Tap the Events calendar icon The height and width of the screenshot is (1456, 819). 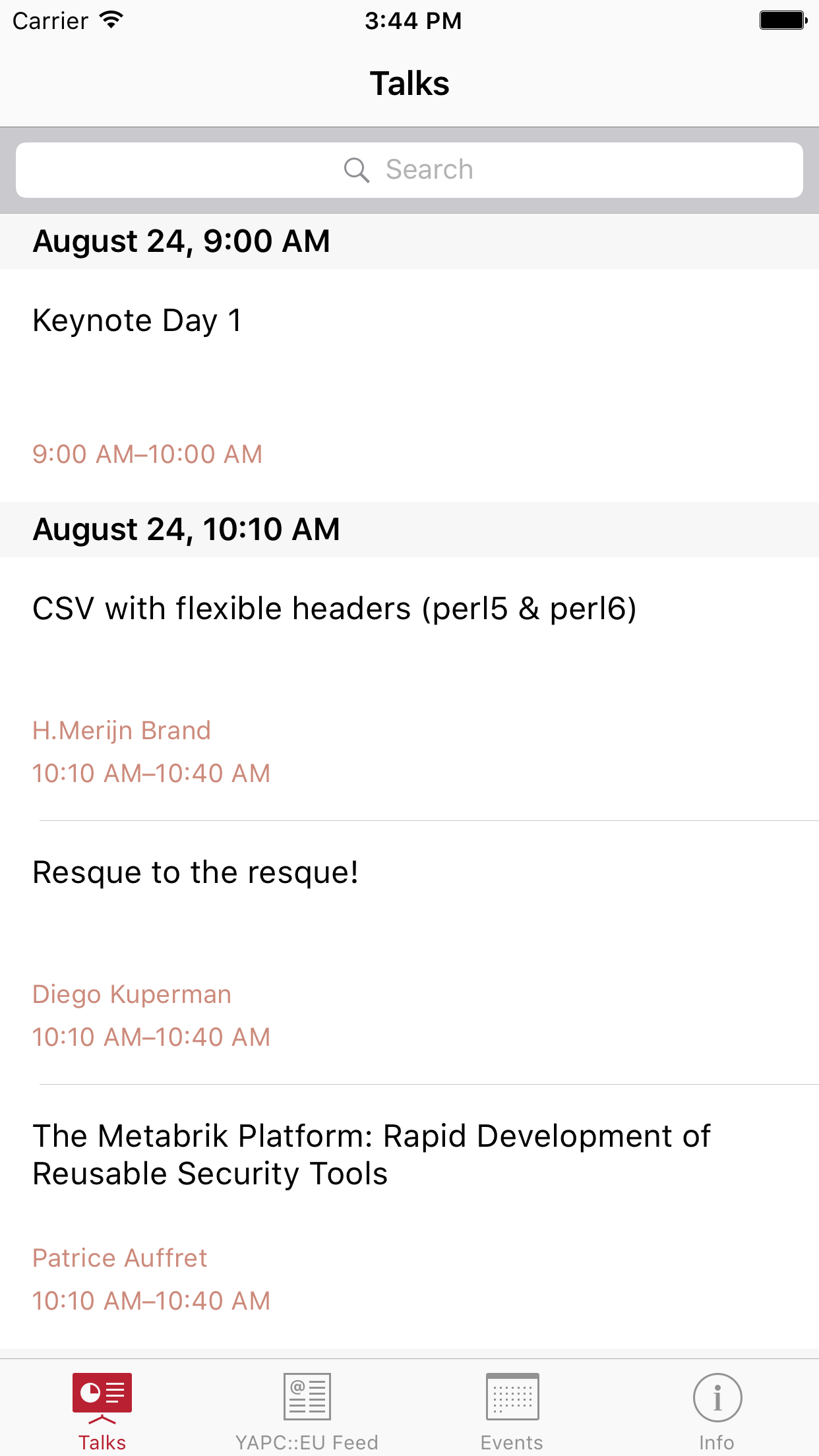click(512, 1397)
